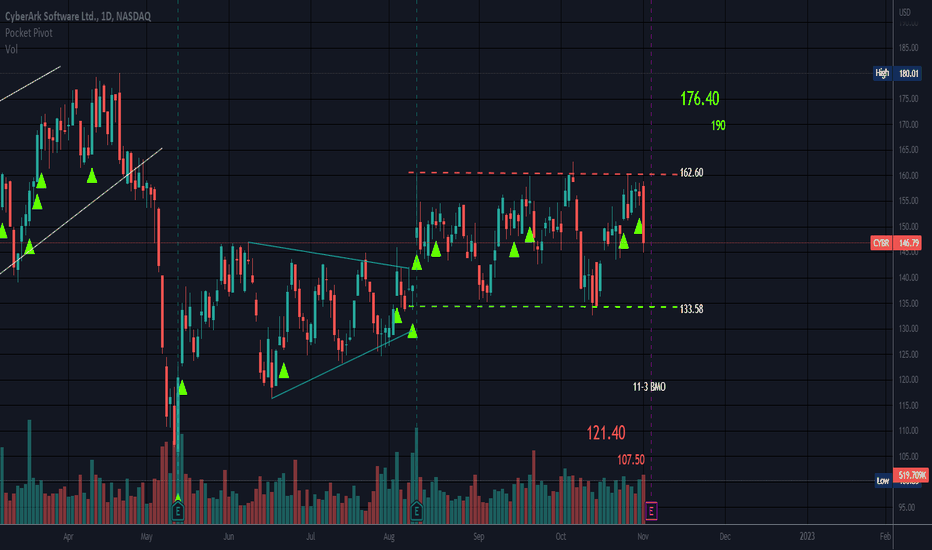Click the green 190 target text
The width and height of the screenshot is (932, 550).
pyautogui.click(x=718, y=125)
